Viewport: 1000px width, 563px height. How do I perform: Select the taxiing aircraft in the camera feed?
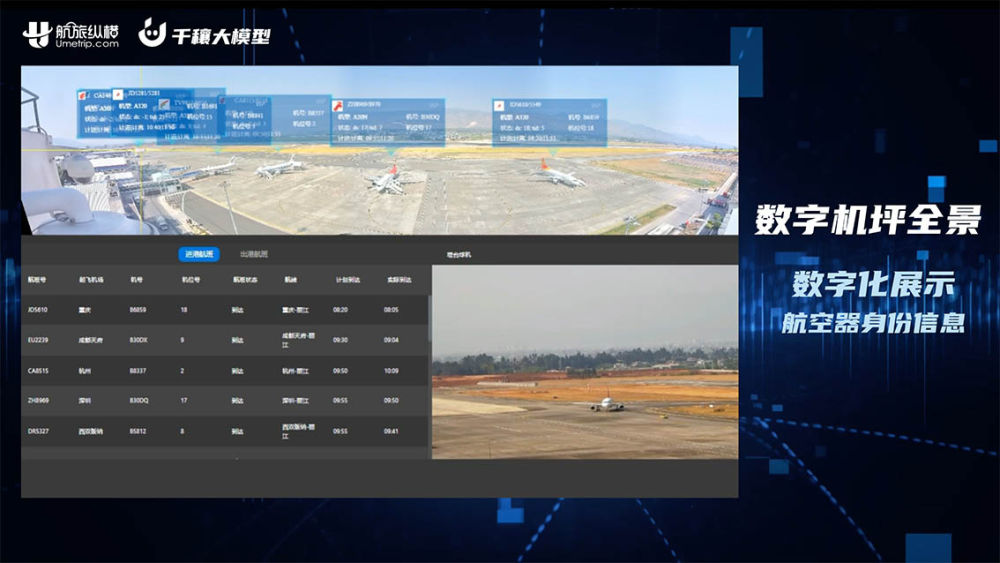605,404
